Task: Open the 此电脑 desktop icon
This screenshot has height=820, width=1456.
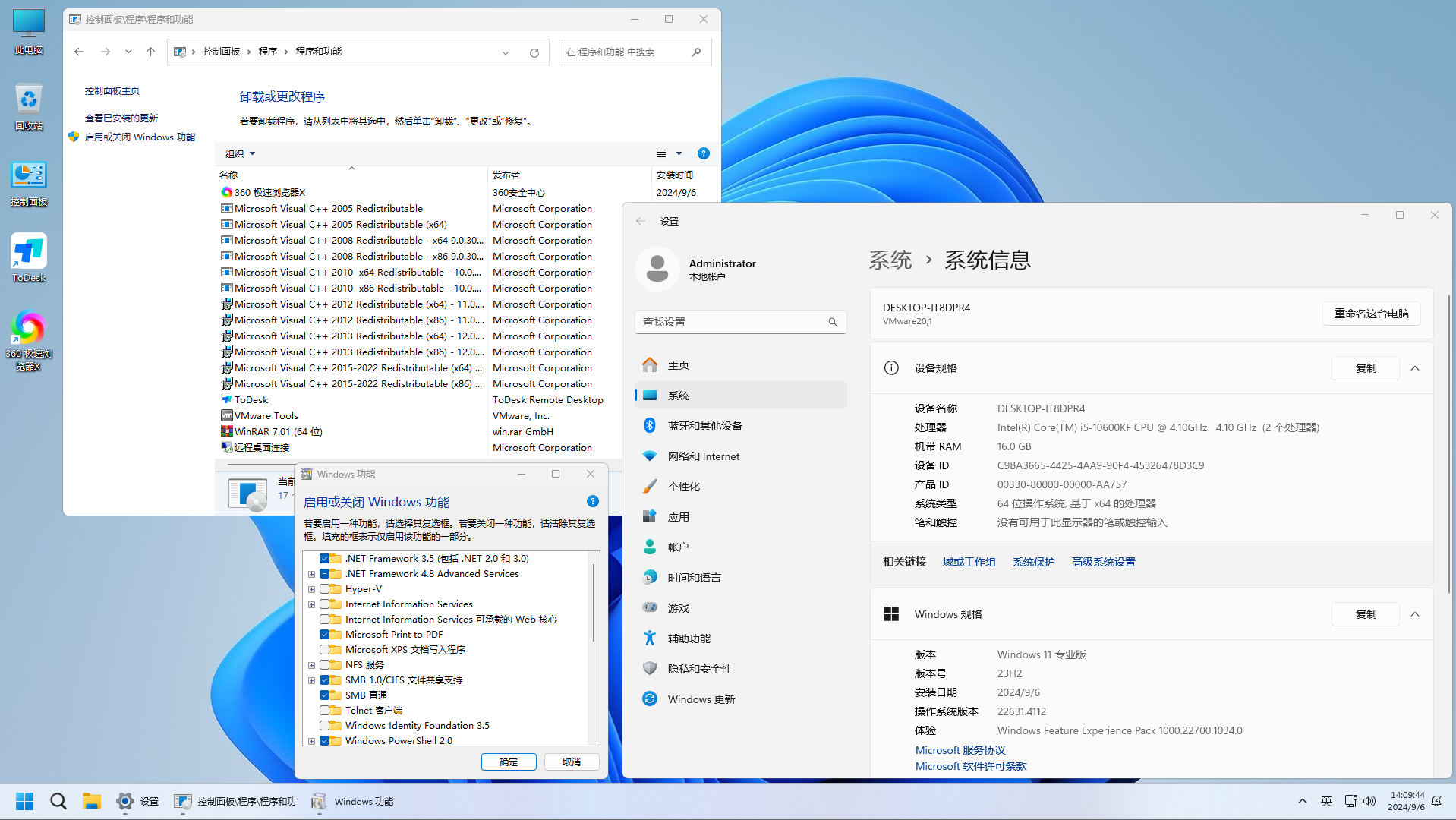Action: click(x=29, y=32)
